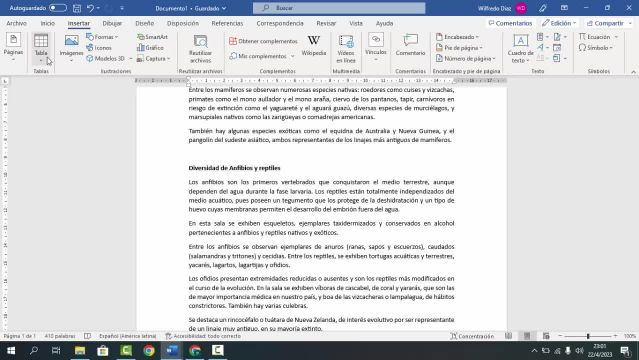Click the Página 1 de 1 indicator
This screenshot has height=360, width=639.
(x=19, y=336)
